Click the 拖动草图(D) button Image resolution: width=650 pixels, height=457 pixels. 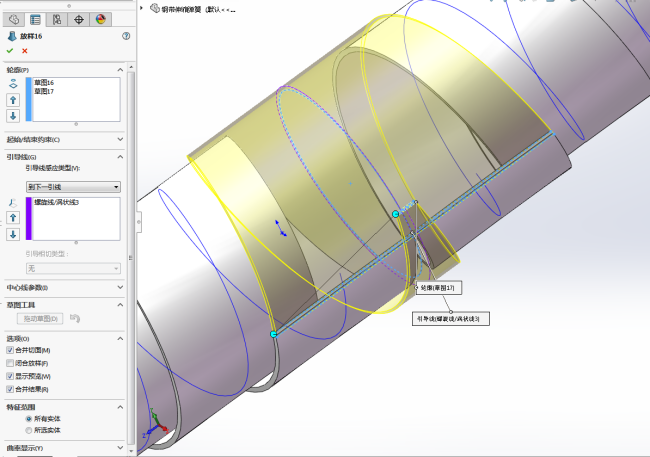[x=40, y=318]
